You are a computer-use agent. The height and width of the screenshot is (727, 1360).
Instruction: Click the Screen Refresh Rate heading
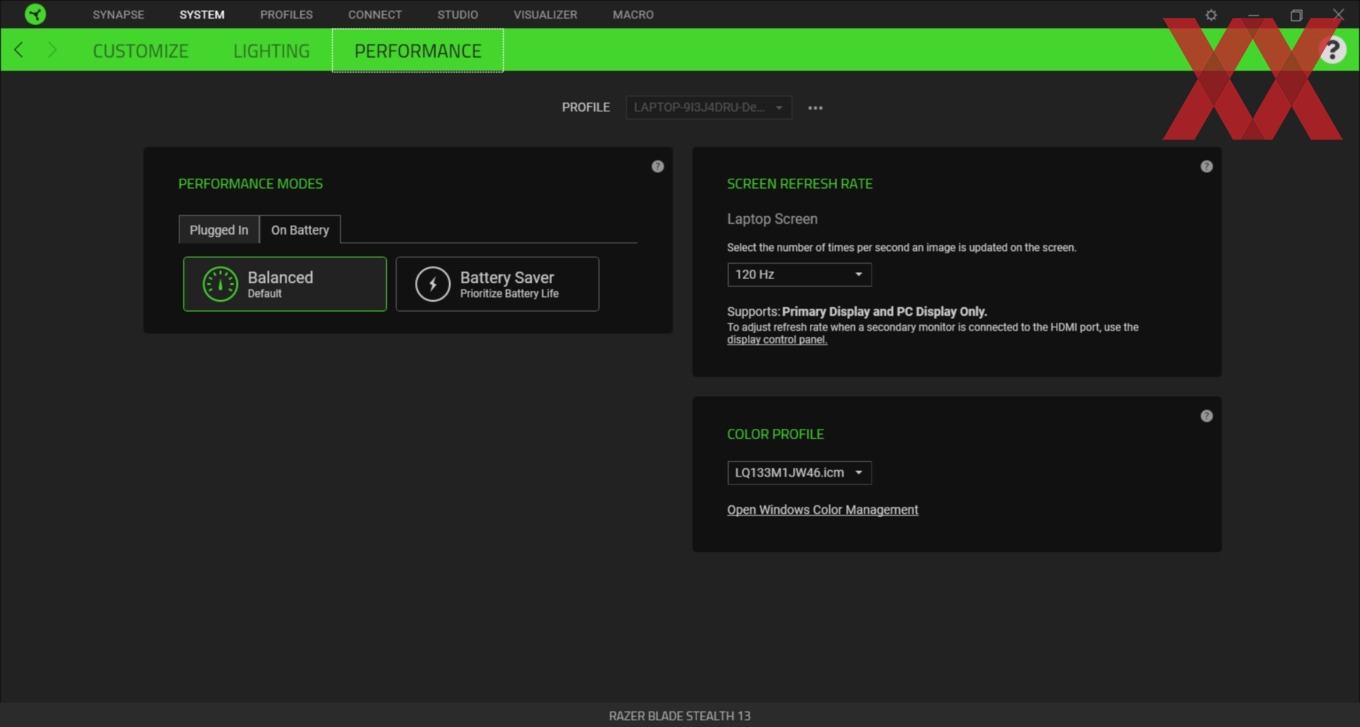pos(800,184)
